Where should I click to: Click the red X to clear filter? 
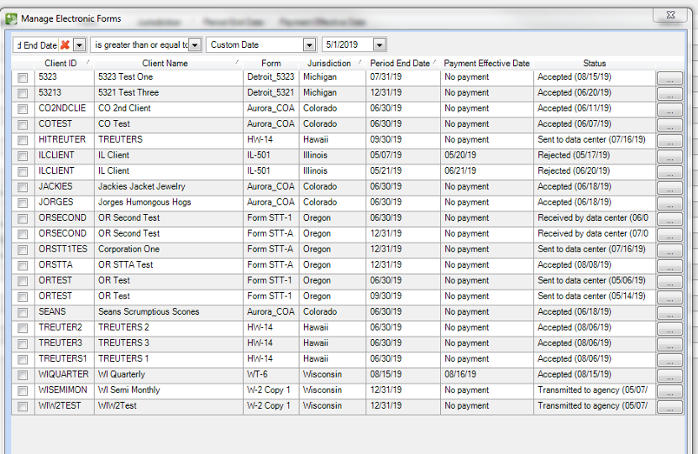pos(66,45)
